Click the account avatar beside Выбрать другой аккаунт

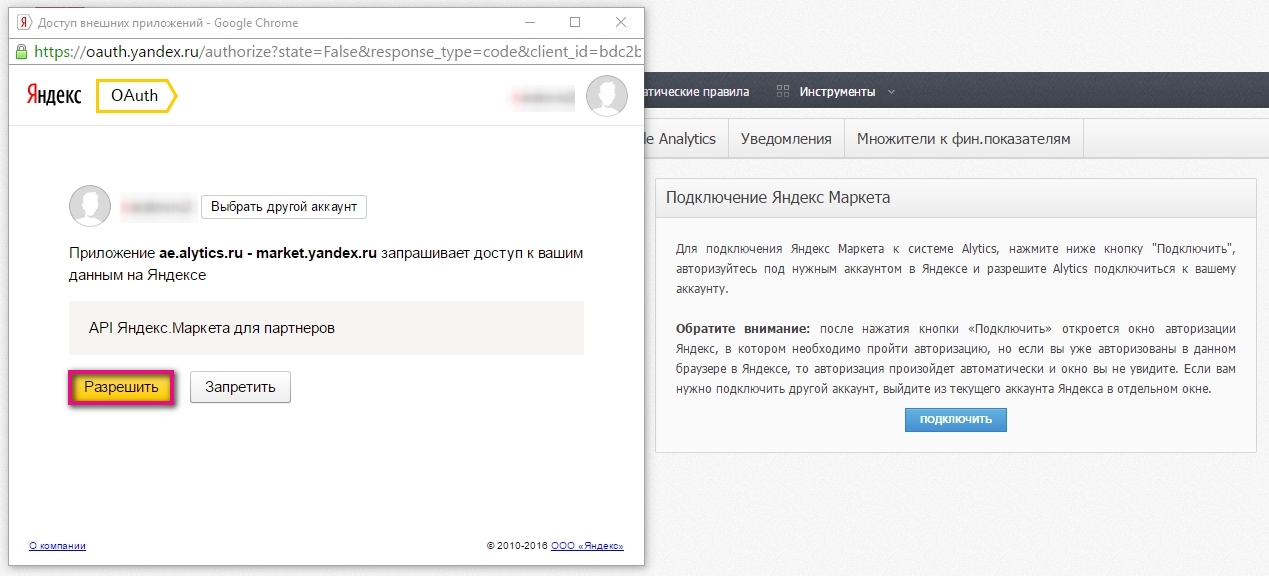[89, 206]
